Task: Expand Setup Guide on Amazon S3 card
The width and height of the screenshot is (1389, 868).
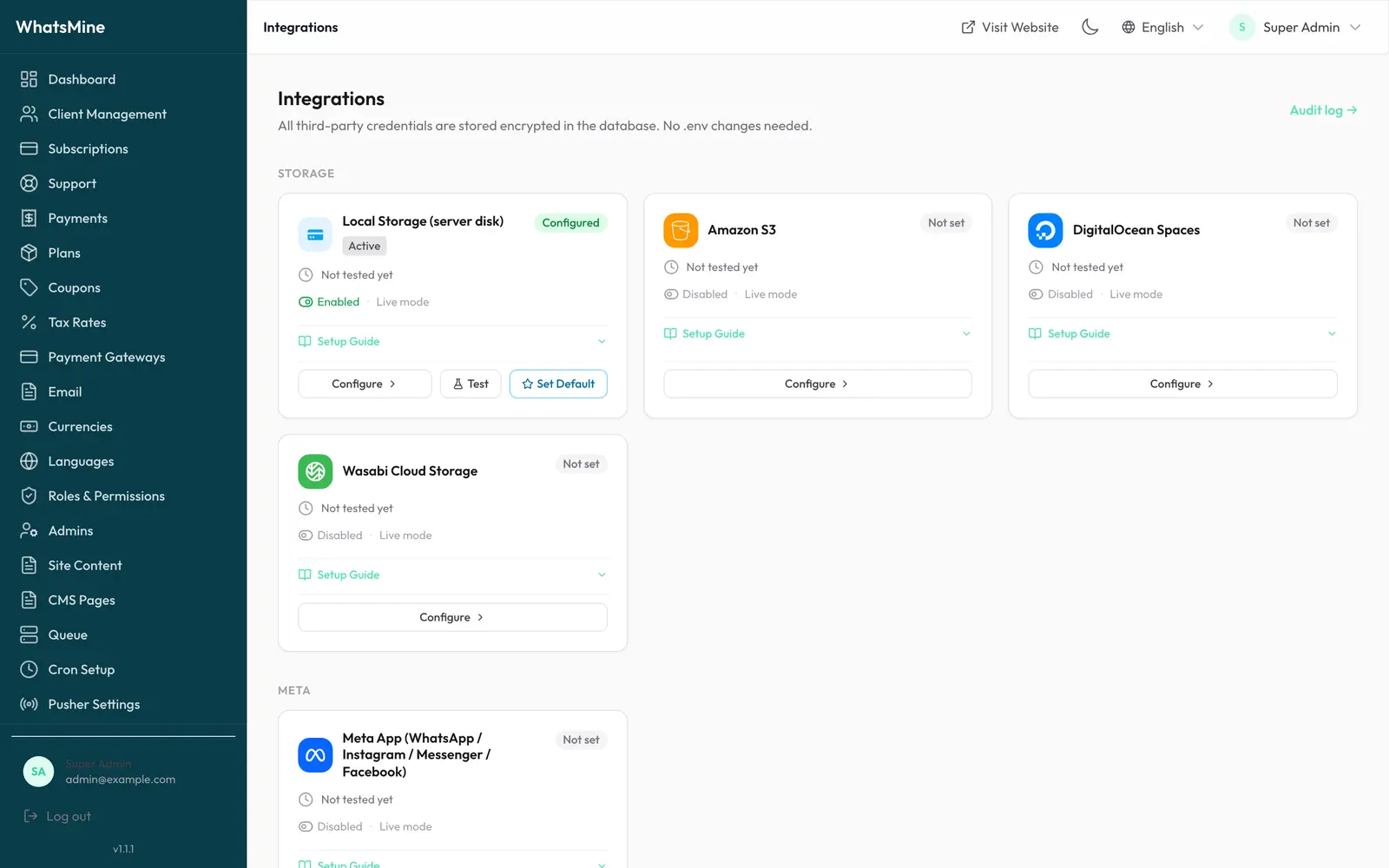Action: pyautogui.click(x=817, y=333)
